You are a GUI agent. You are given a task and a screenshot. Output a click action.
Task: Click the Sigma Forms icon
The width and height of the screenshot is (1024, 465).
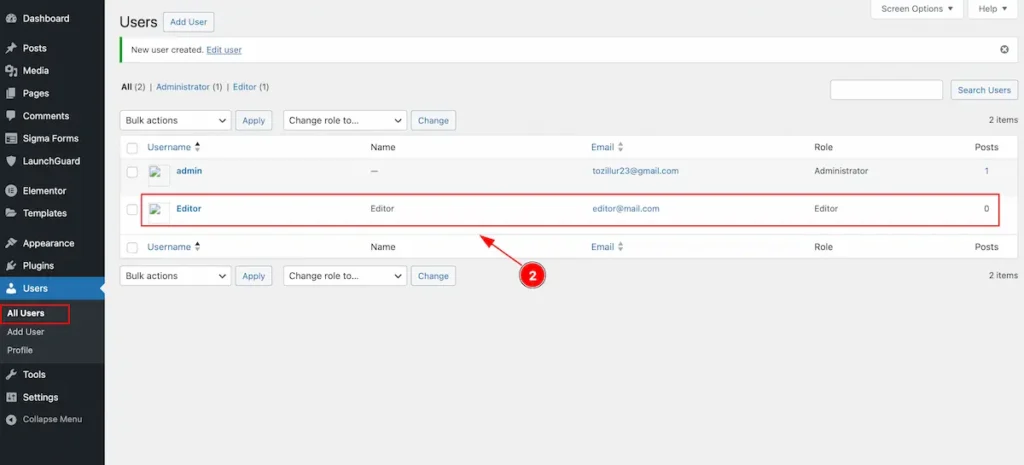pyautogui.click(x=10, y=138)
